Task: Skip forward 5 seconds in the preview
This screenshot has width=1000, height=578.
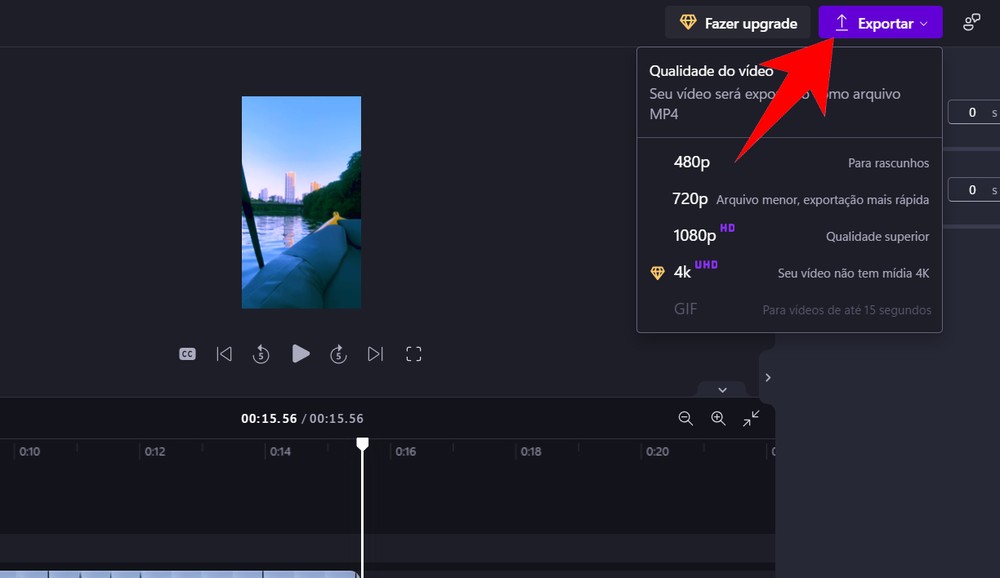Action: [x=339, y=353]
